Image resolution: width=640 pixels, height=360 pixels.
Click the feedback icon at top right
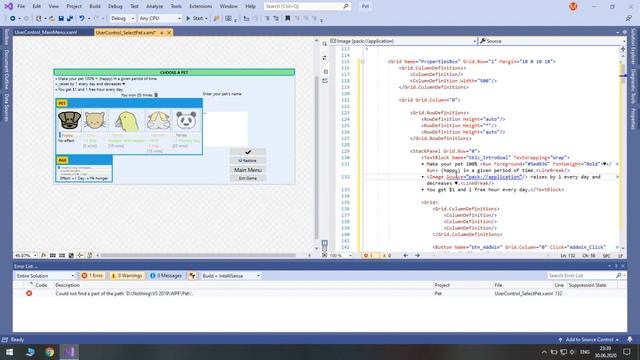point(629,18)
